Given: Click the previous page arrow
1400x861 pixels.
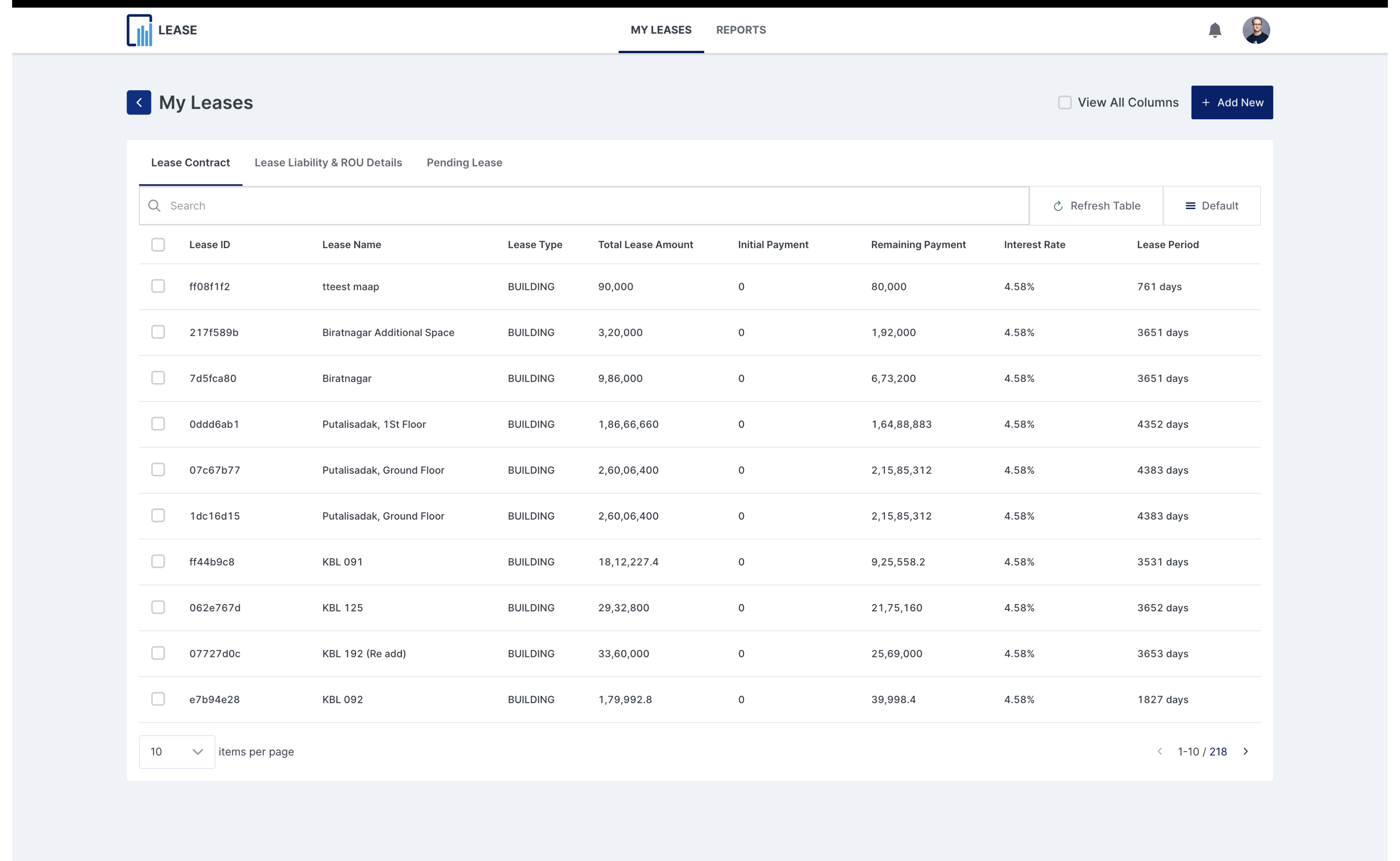Looking at the screenshot, I should pyautogui.click(x=1159, y=751).
